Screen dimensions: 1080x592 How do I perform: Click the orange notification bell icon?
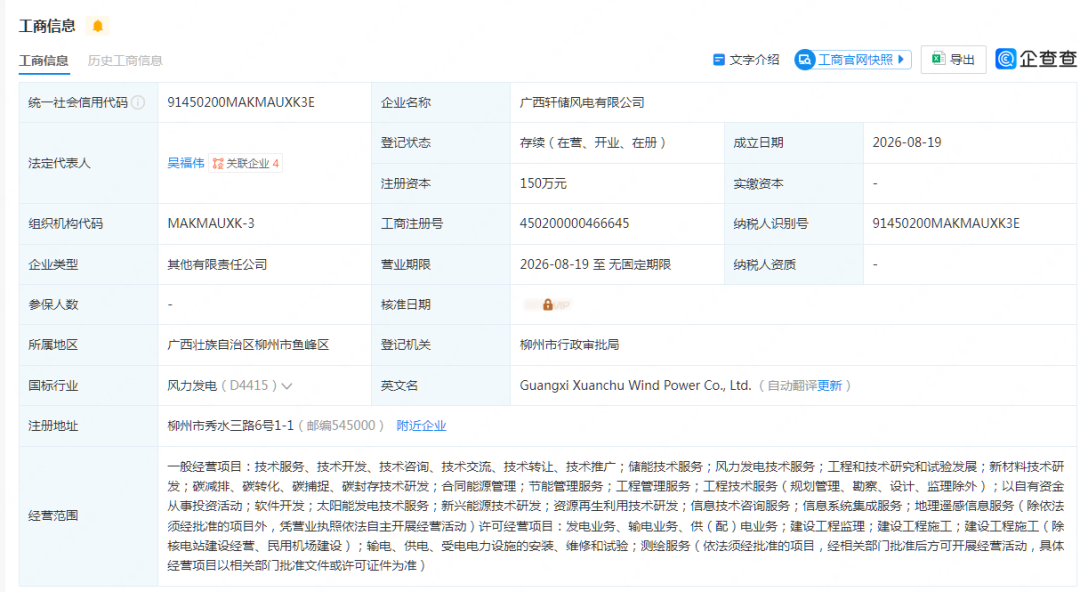[98, 26]
